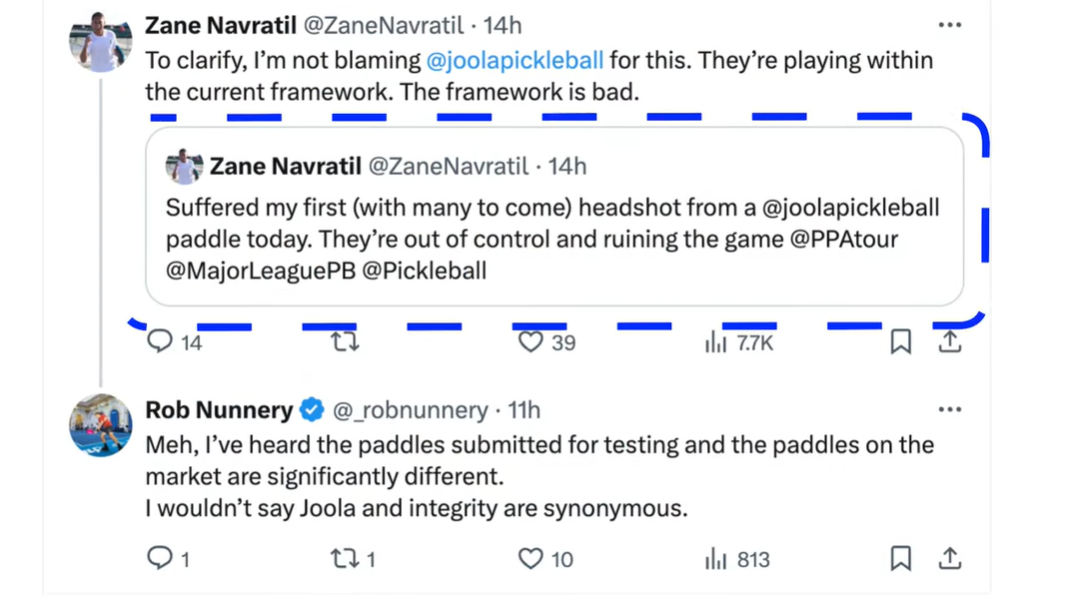
Task: Bookmark Rob Nunnery's reply
Action: click(x=900, y=558)
